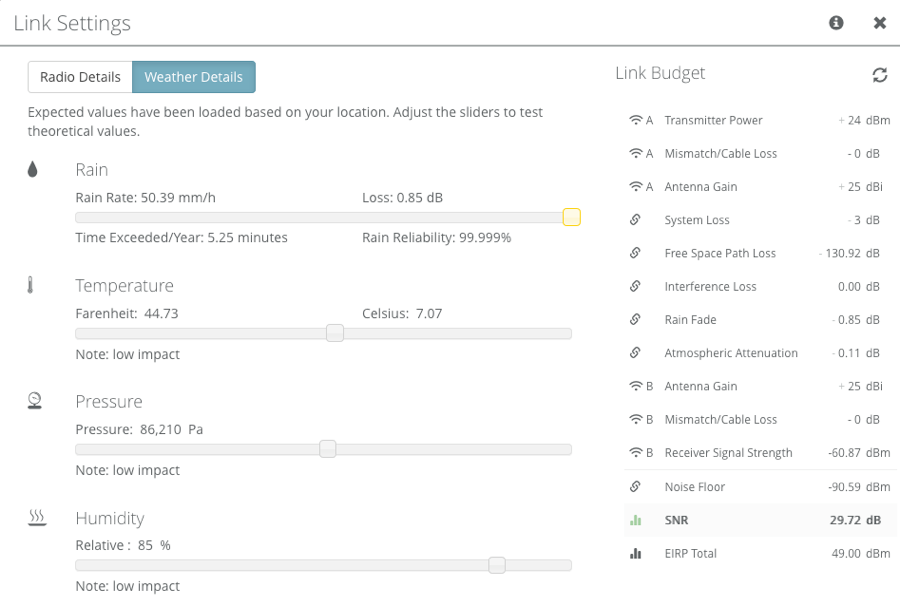The image size is (900, 607).
Task: Click the wifi icon beside Transmitter Power
Action: click(635, 121)
